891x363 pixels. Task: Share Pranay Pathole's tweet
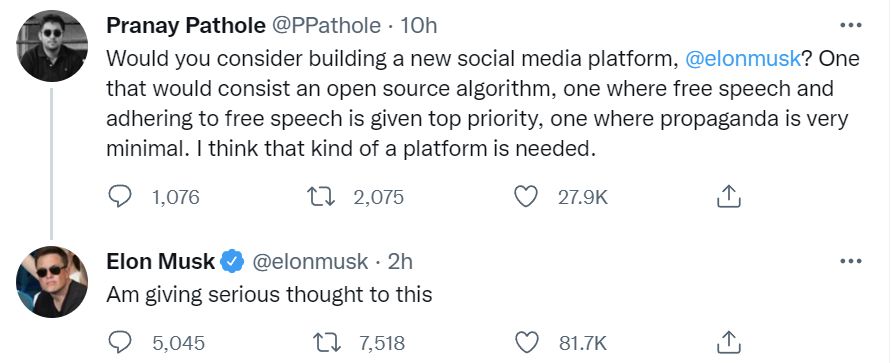(x=728, y=197)
